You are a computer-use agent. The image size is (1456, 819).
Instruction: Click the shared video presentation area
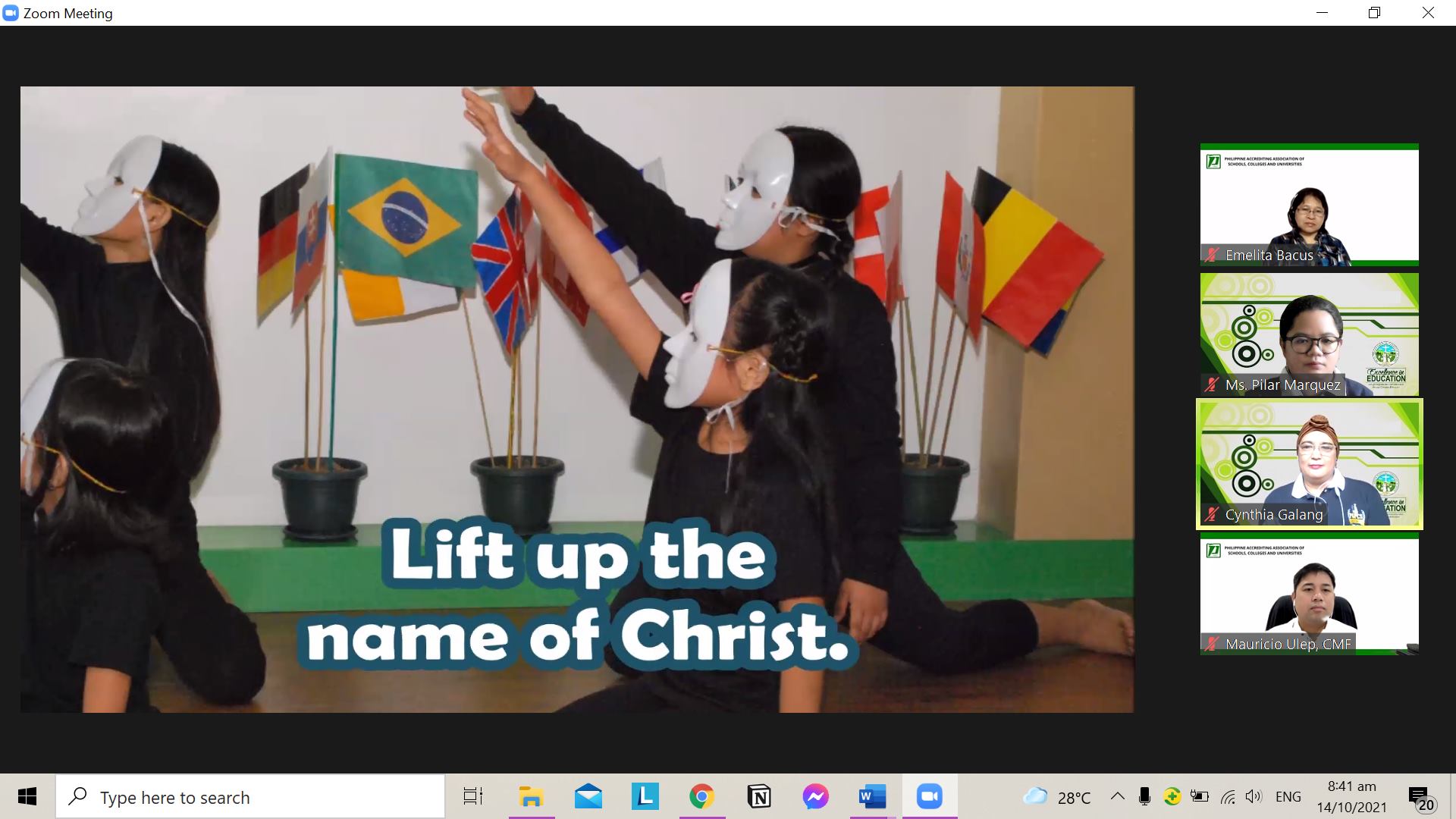click(x=576, y=399)
